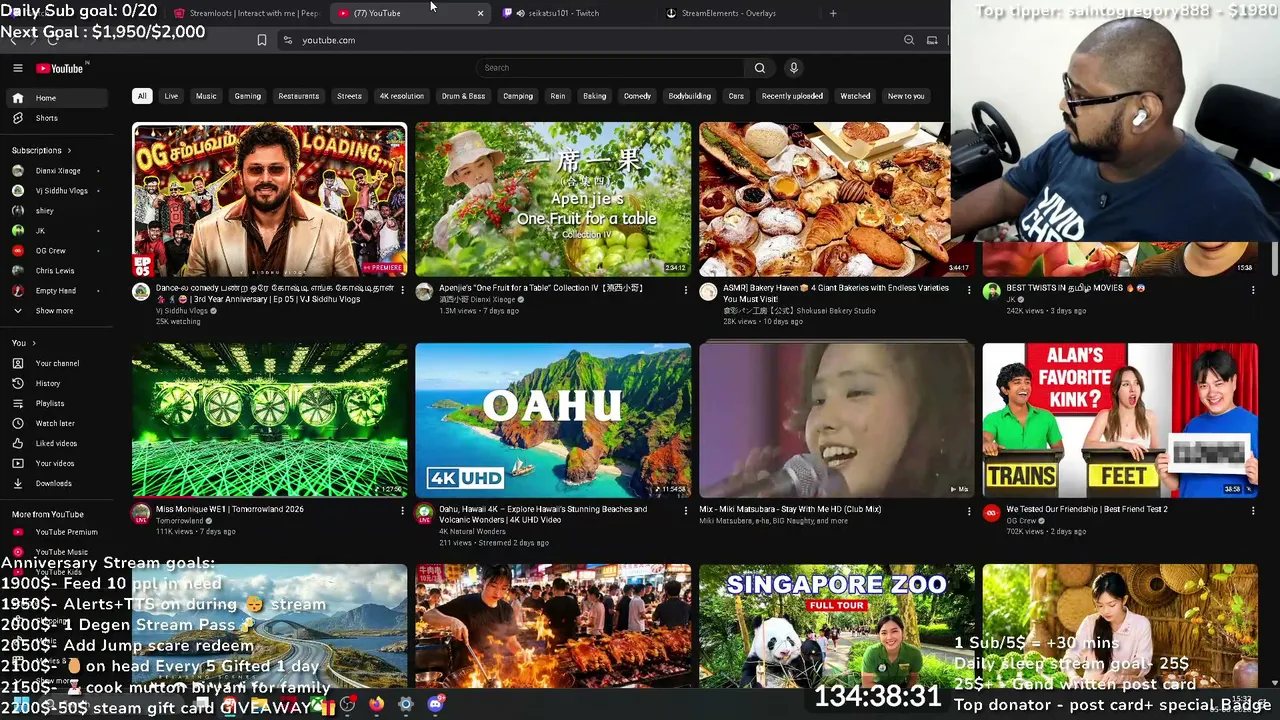Open a new browser tab

(x=833, y=13)
